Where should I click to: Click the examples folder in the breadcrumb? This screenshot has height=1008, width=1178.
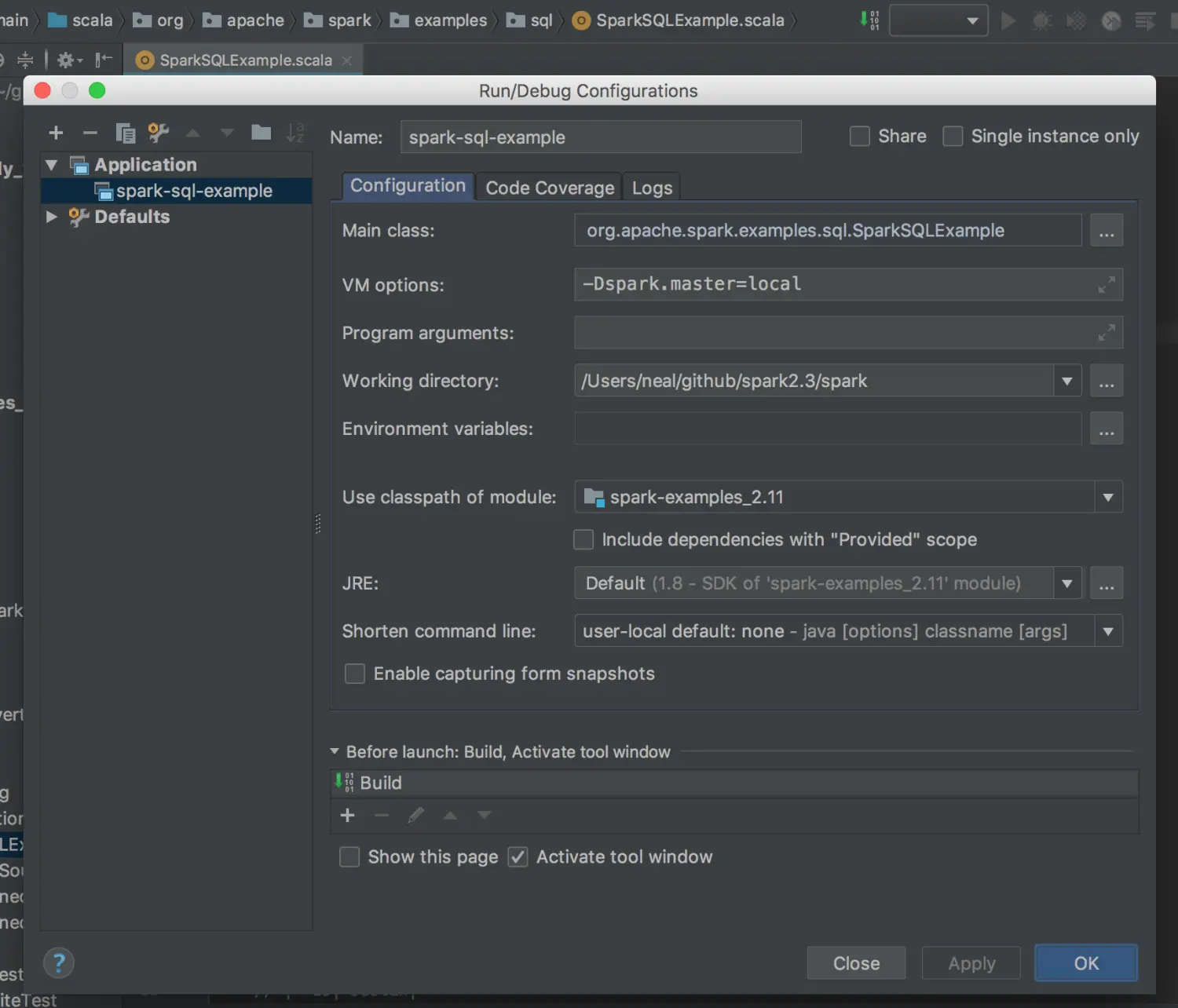[x=439, y=20]
